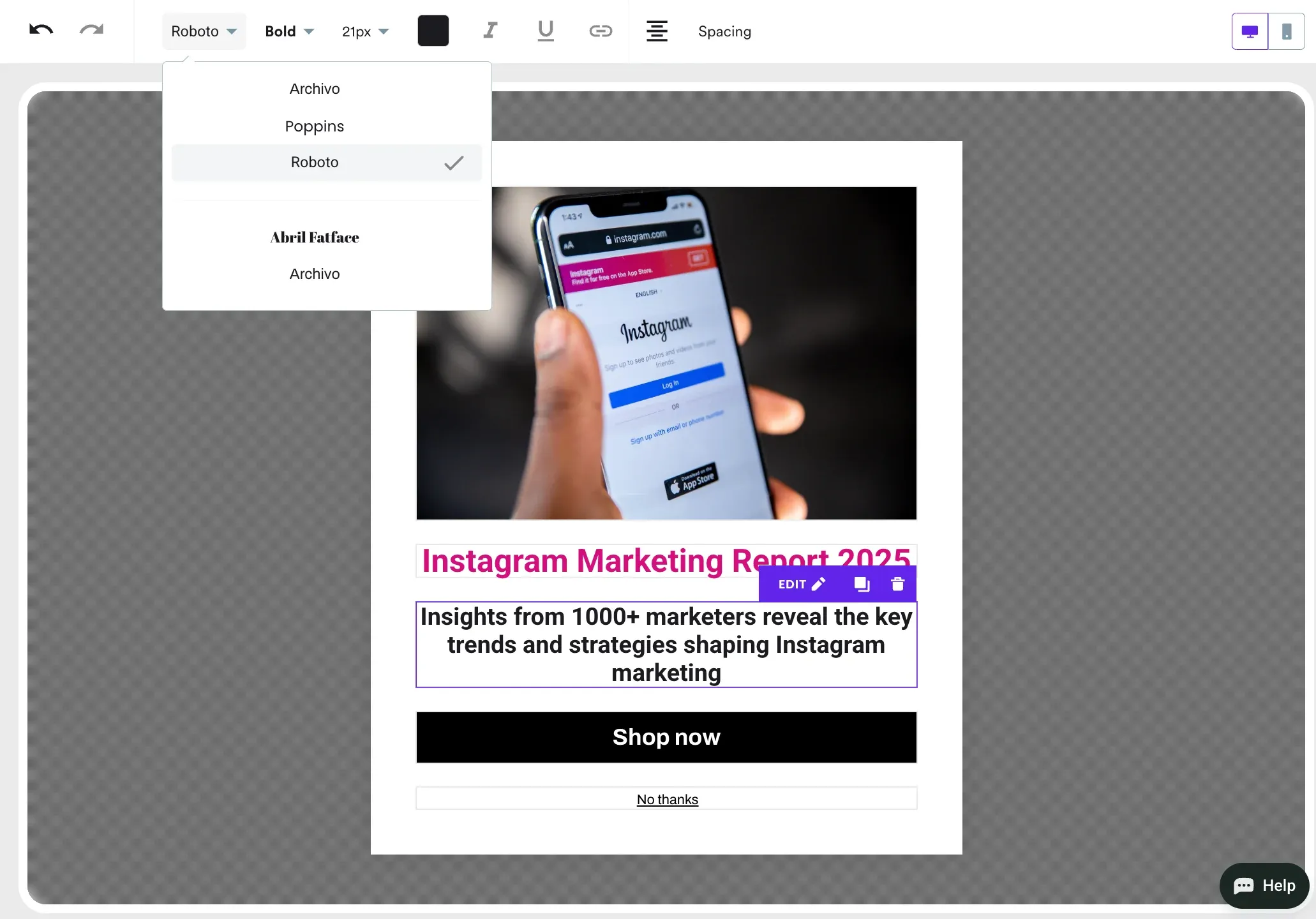Image resolution: width=1316 pixels, height=919 pixels.
Task: Switch to desktop preview
Action: coord(1250,31)
